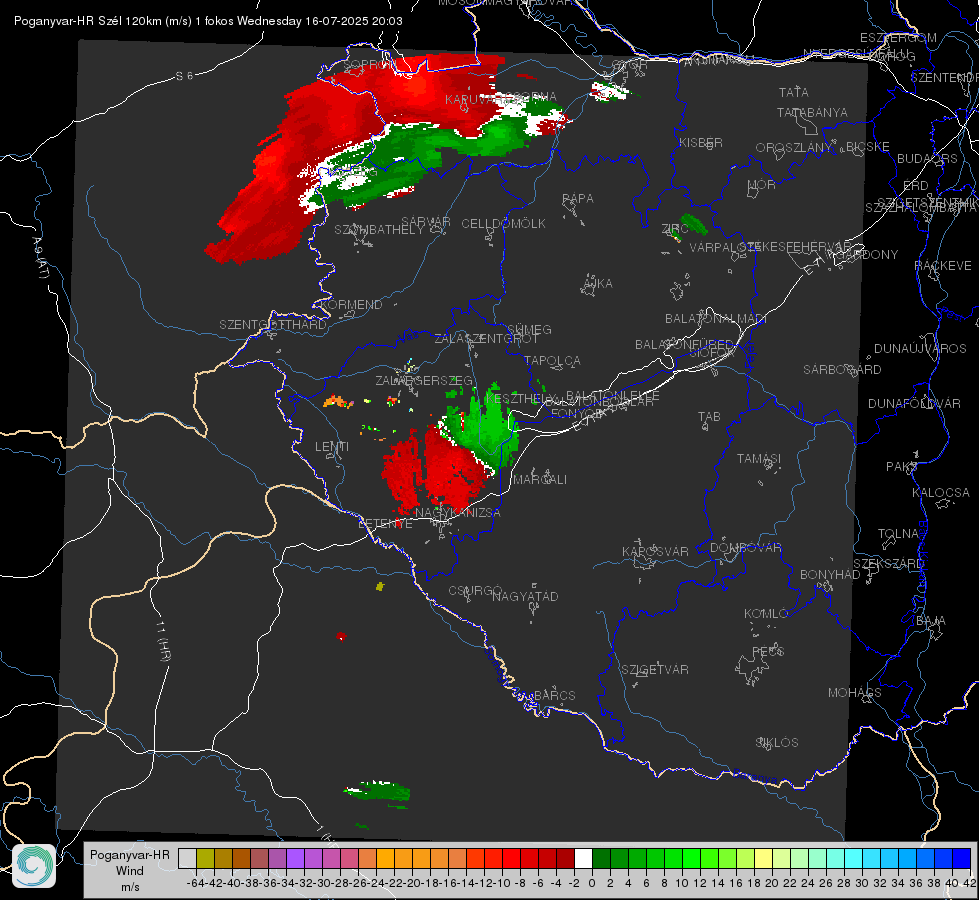979x900 pixels.
Task: Click the PAPA city label
Action: (578, 198)
